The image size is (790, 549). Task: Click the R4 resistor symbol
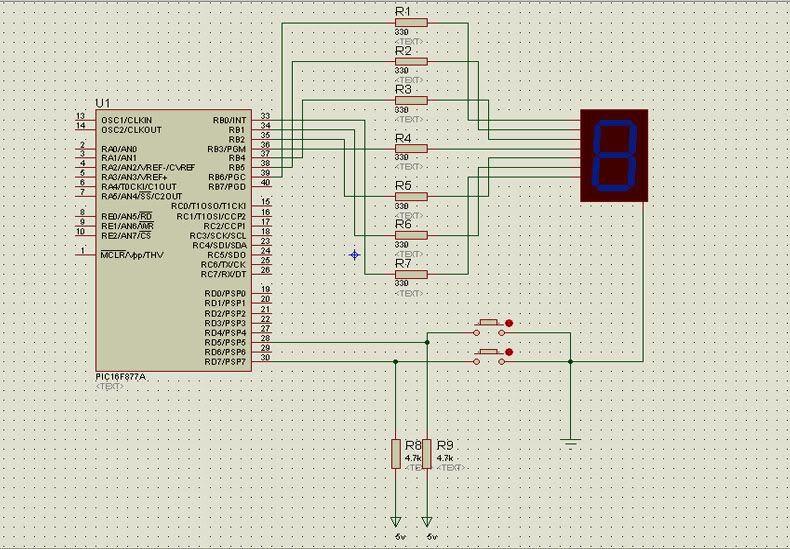(x=410, y=149)
